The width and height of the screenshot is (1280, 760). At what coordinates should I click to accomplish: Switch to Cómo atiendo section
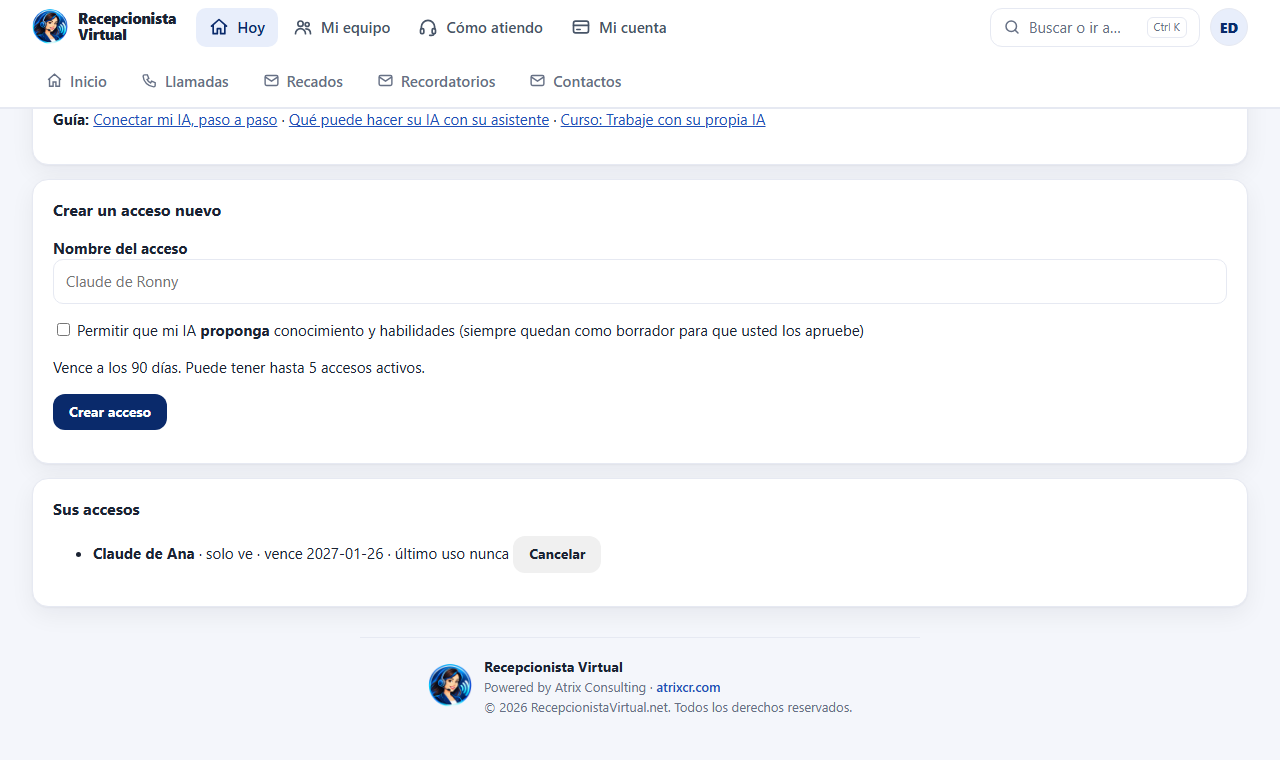coord(481,28)
